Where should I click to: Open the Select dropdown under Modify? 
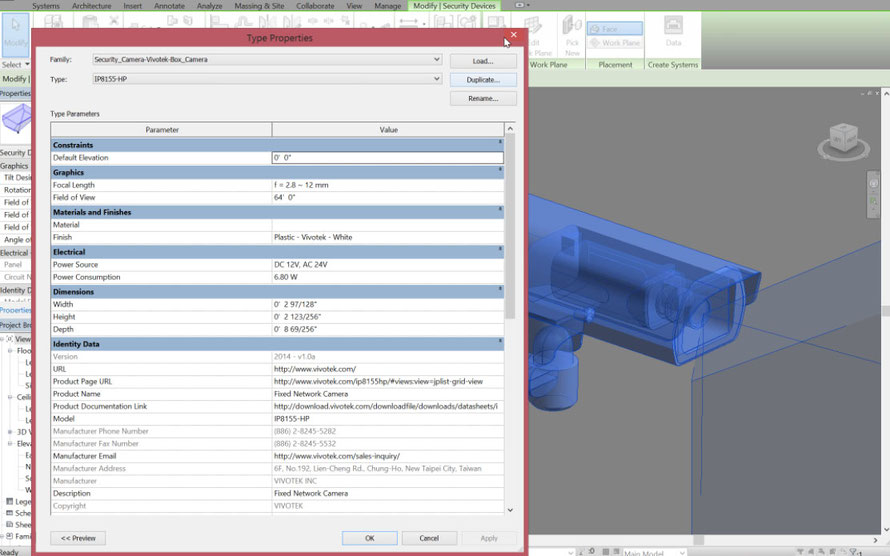pos(15,65)
